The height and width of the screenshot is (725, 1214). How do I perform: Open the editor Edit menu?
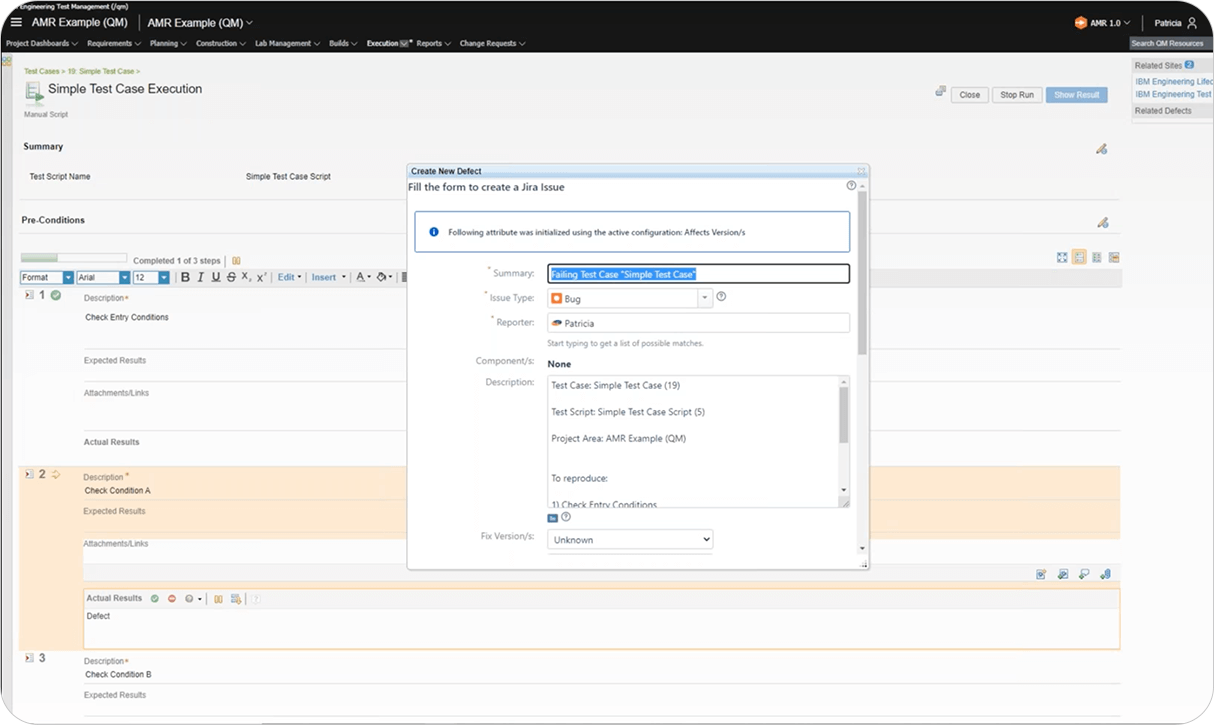pyautogui.click(x=290, y=277)
